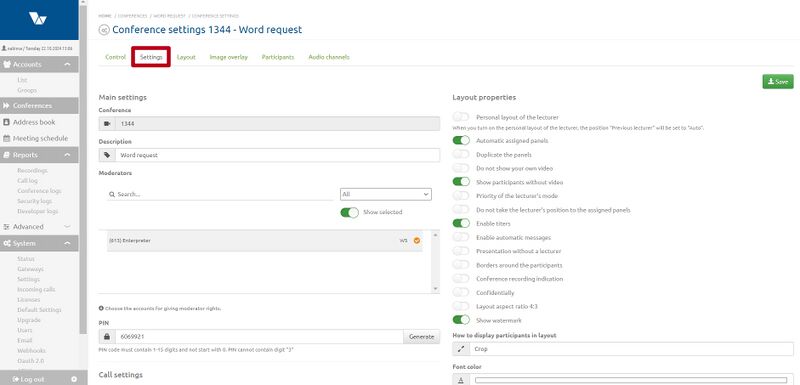Click the tag icon in the Description field

107,155
